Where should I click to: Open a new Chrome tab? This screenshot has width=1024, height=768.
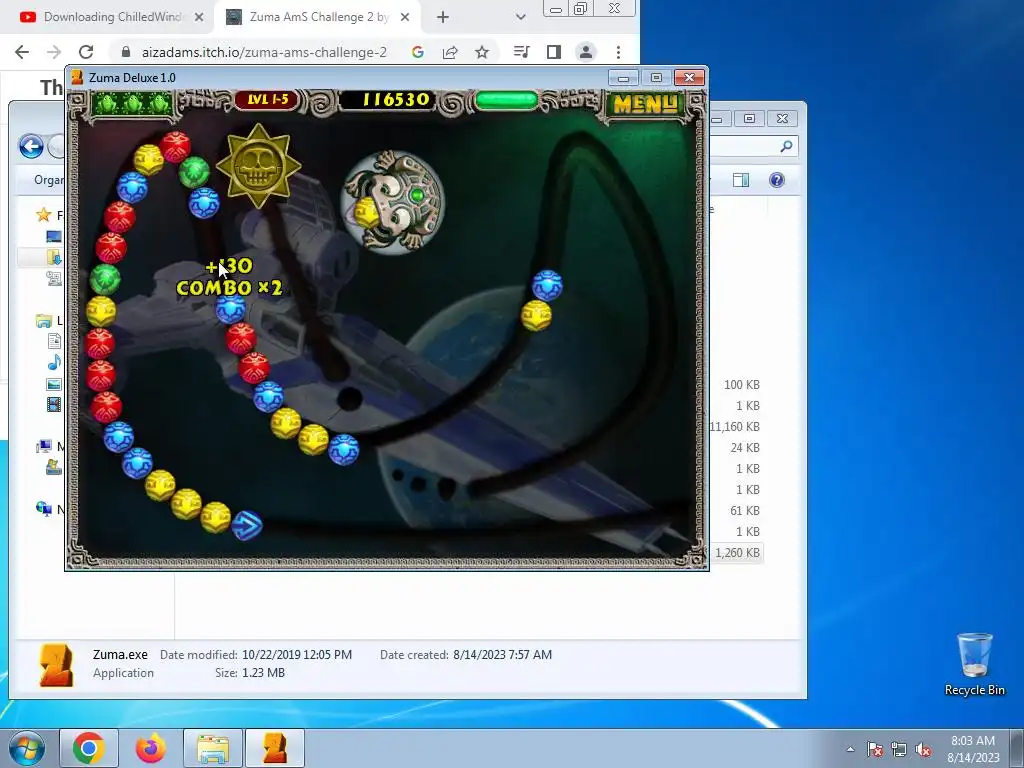[x=443, y=17]
